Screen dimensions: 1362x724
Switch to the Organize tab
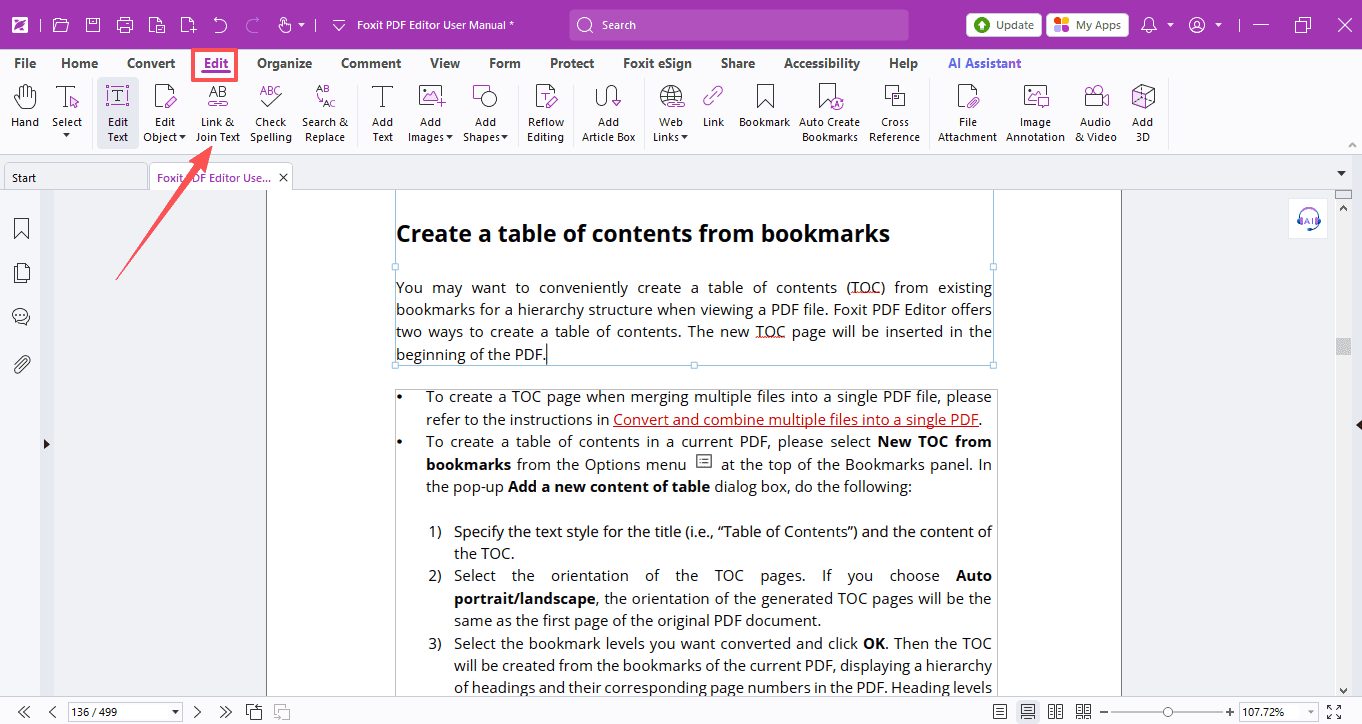[285, 63]
